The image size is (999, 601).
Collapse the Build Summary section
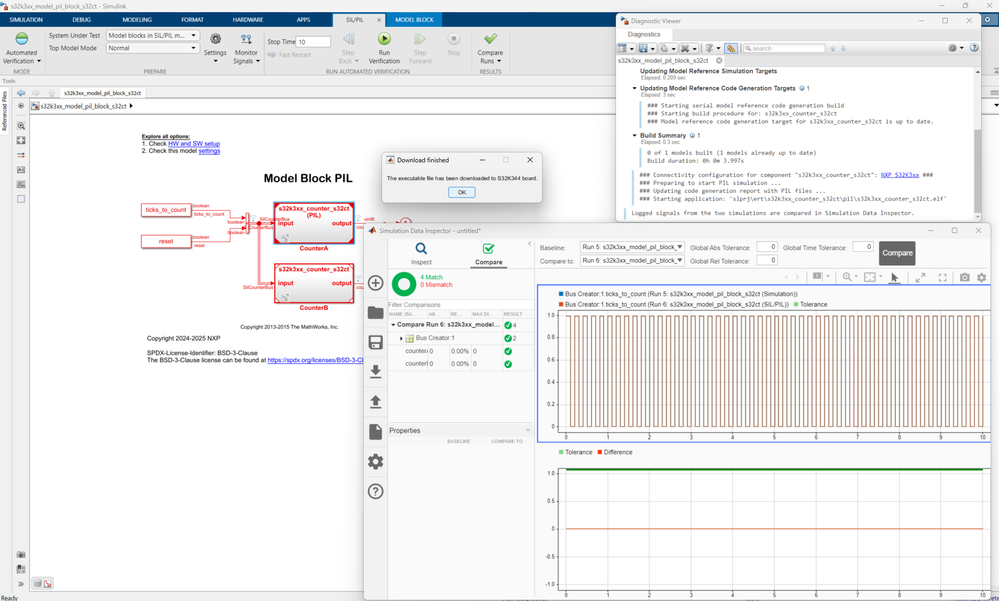pyautogui.click(x=634, y=135)
